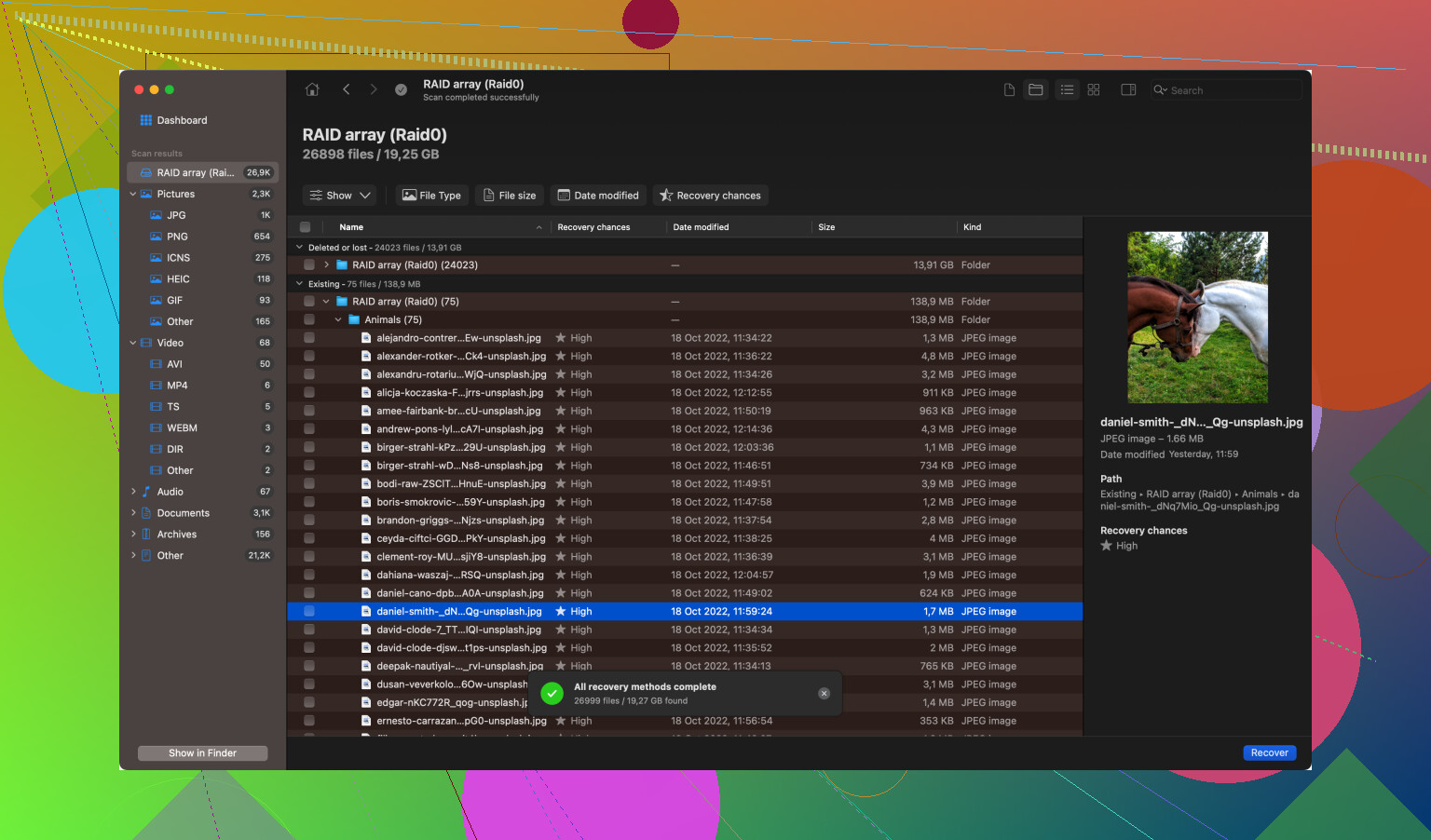1431x840 pixels.
Task: Collapse the Animals (75) folder
Action: click(x=338, y=319)
